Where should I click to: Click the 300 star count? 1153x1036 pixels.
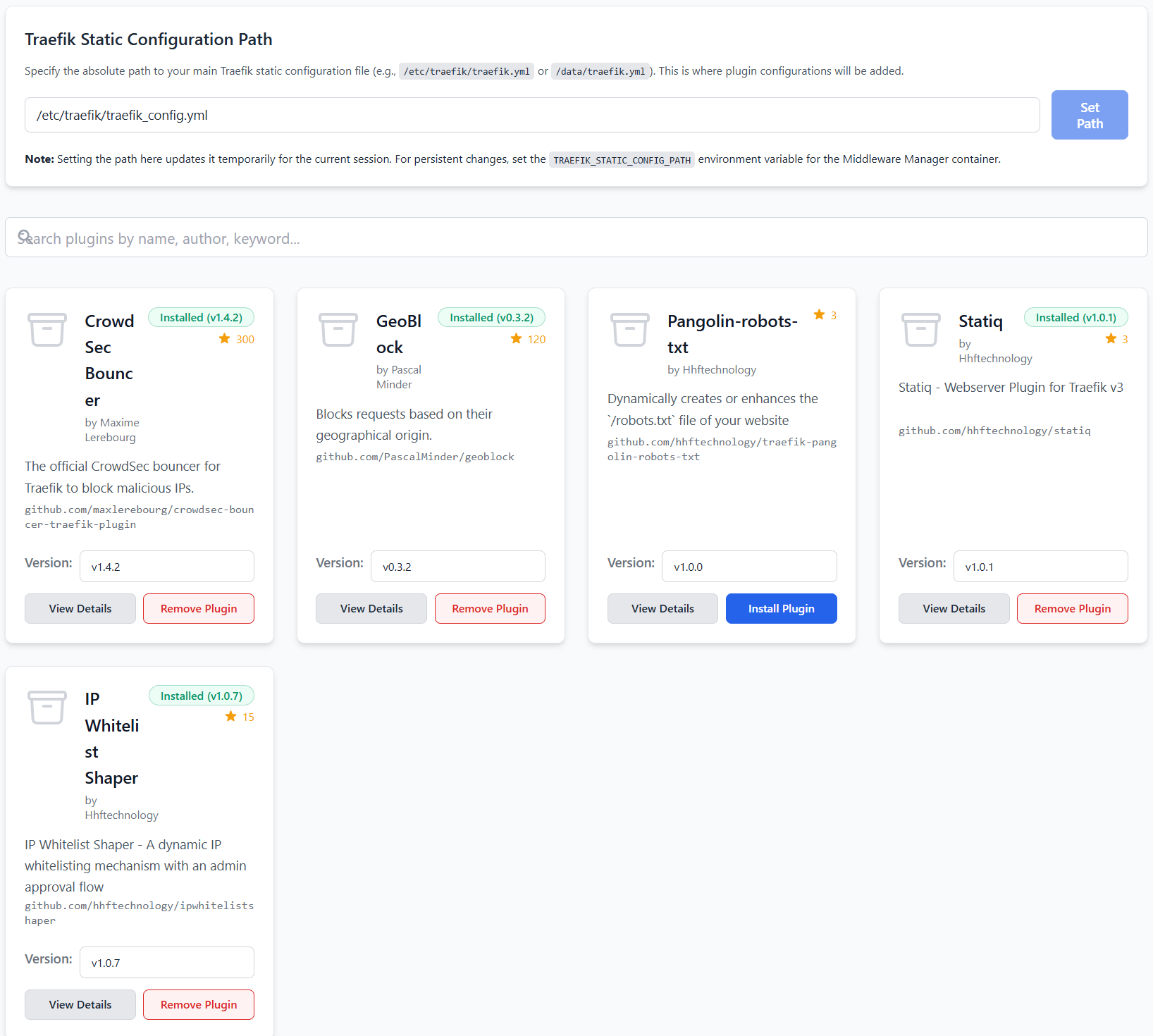tap(245, 339)
